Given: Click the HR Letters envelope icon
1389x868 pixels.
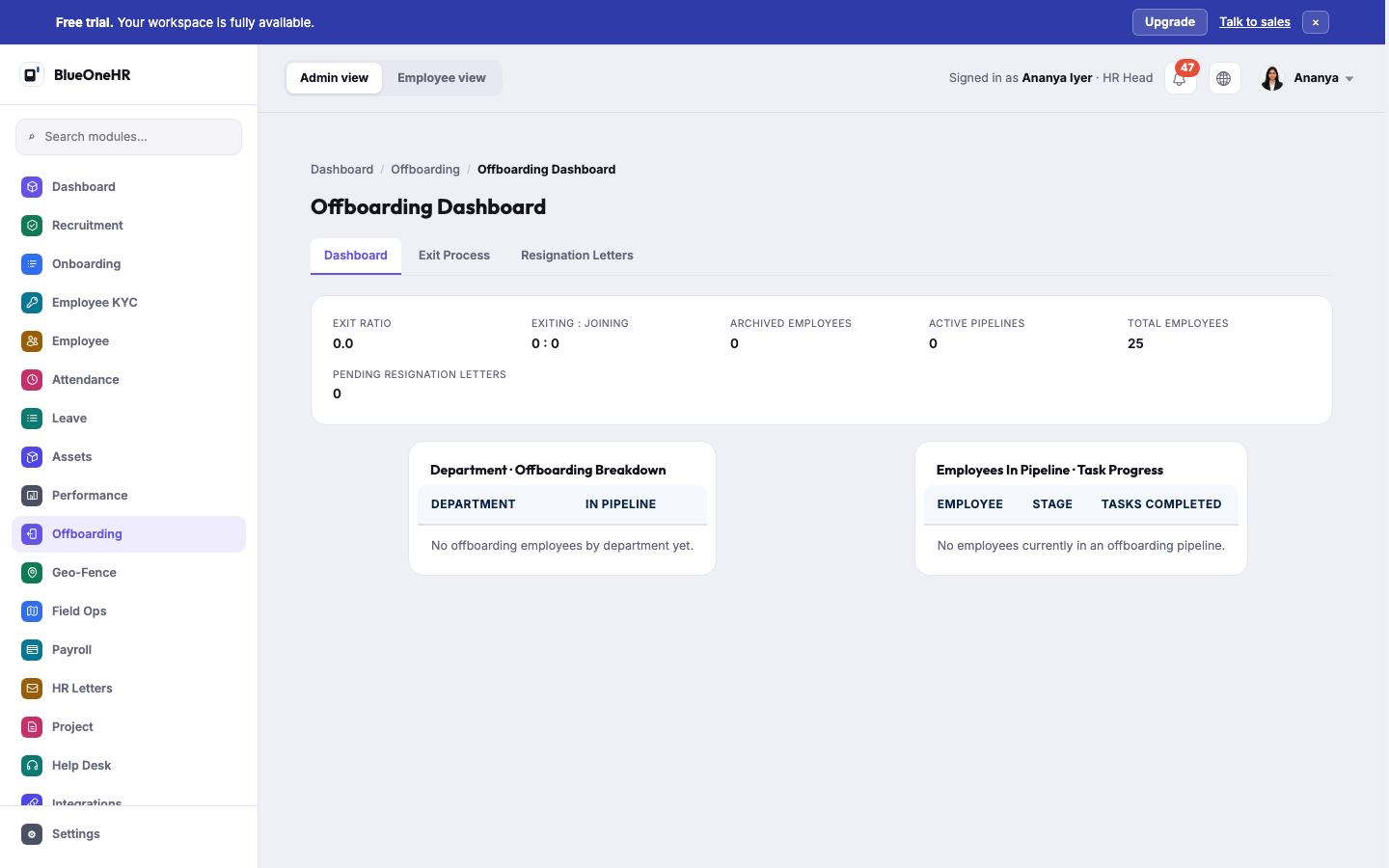Looking at the screenshot, I should pyautogui.click(x=32, y=689).
